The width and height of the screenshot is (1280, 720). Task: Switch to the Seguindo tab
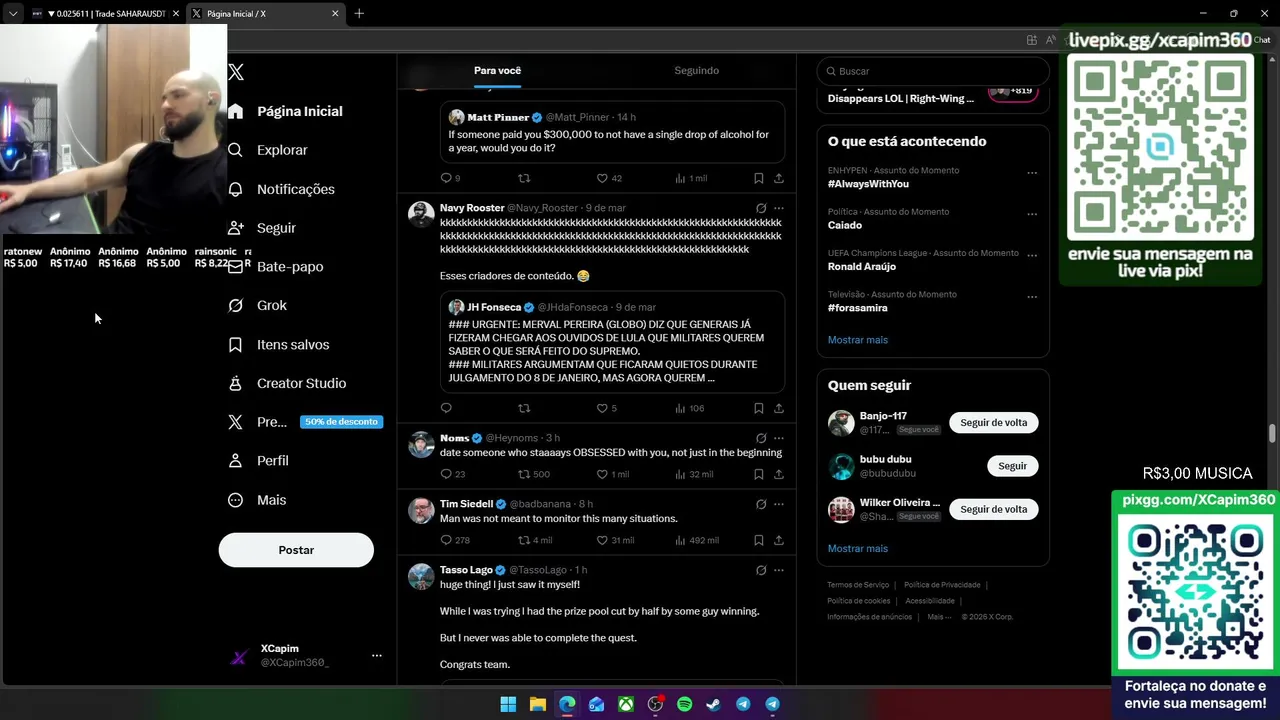[x=696, y=71]
